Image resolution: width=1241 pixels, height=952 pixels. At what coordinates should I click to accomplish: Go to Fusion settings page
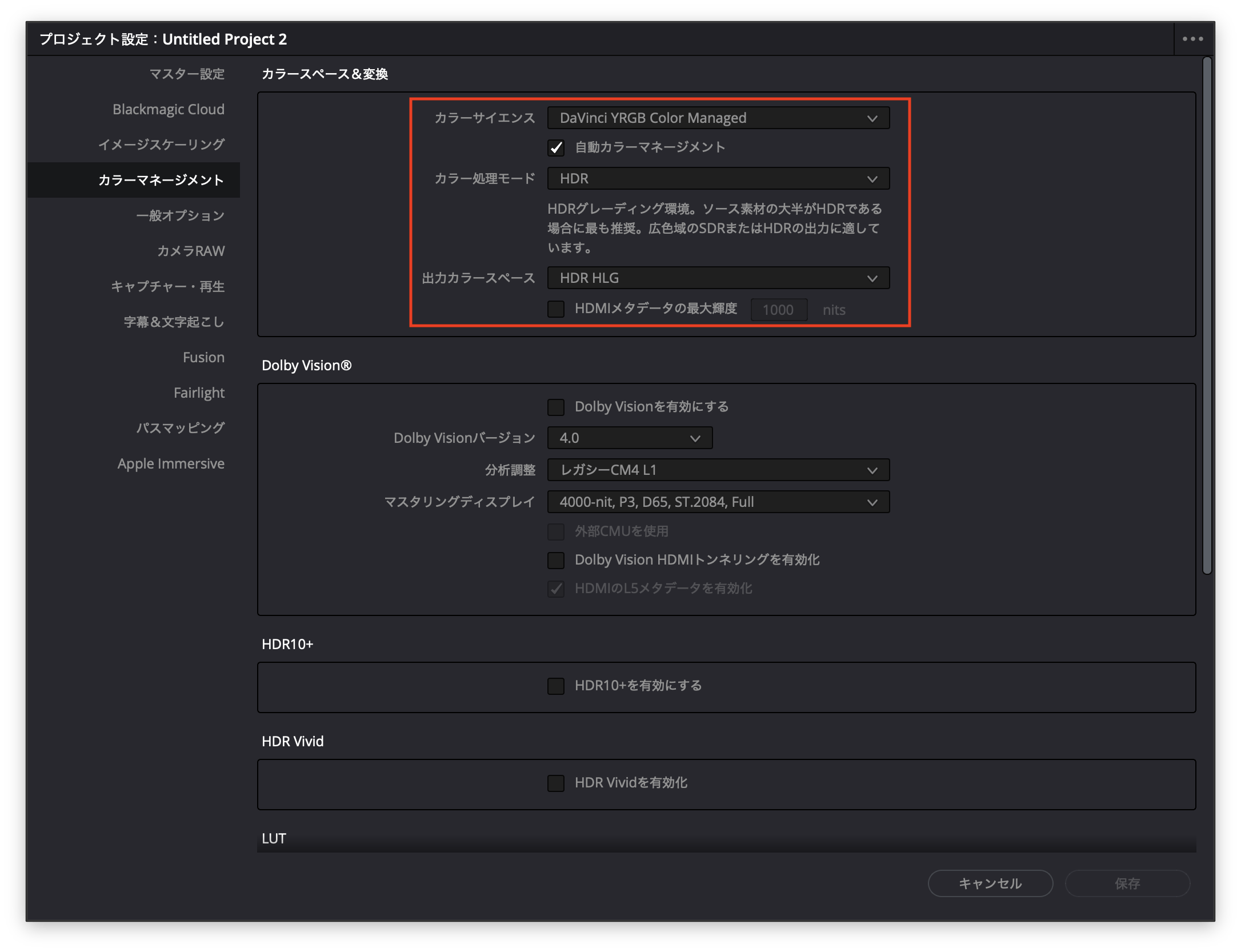pyautogui.click(x=204, y=357)
